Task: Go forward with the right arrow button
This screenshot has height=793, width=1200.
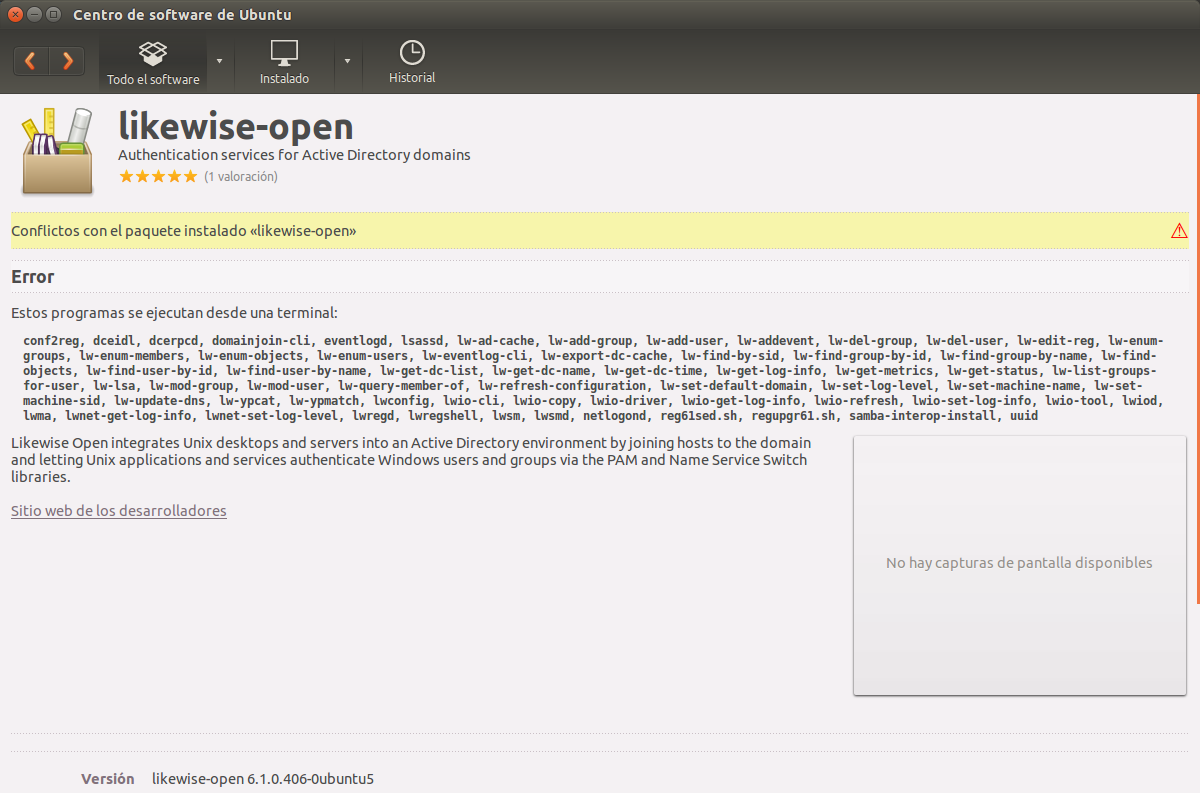Action: (67, 61)
